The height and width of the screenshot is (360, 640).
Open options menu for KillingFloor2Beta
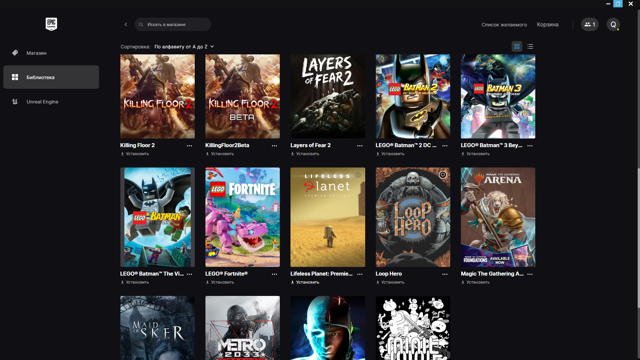(x=274, y=146)
